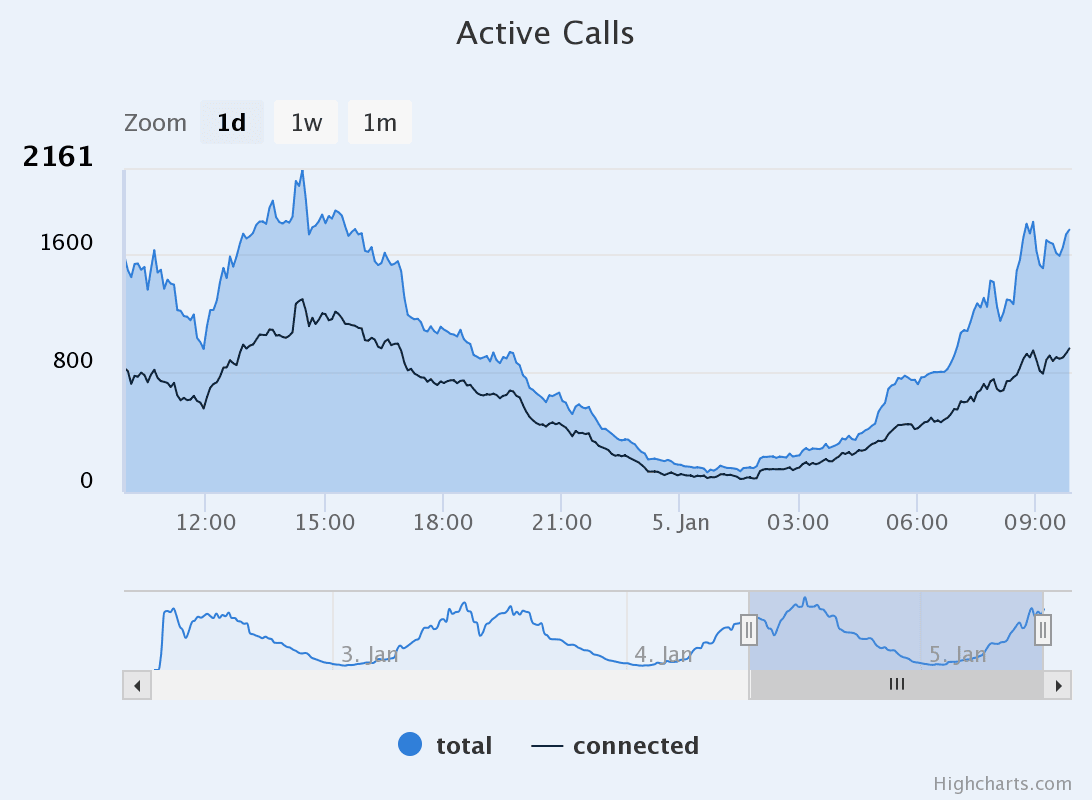Click the 15:00 x-axis tick label

pyautogui.click(x=324, y=522)
